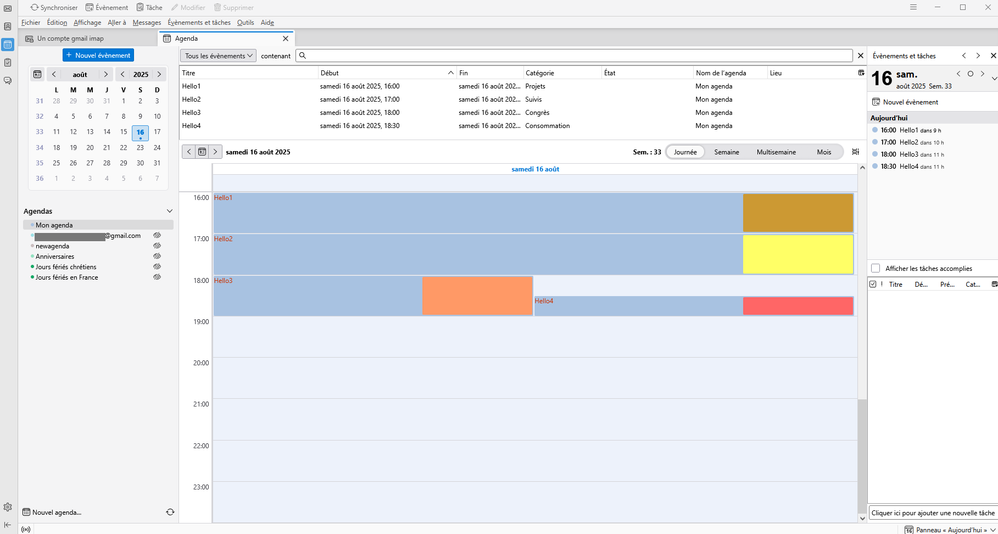Click the refresh icon beside Nouvel agenda

170,512
